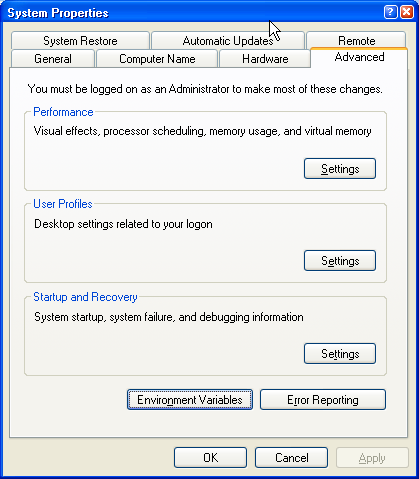
Task: Open the Computer Name tab
Action: pyautogui.click(x=157, y=59)
